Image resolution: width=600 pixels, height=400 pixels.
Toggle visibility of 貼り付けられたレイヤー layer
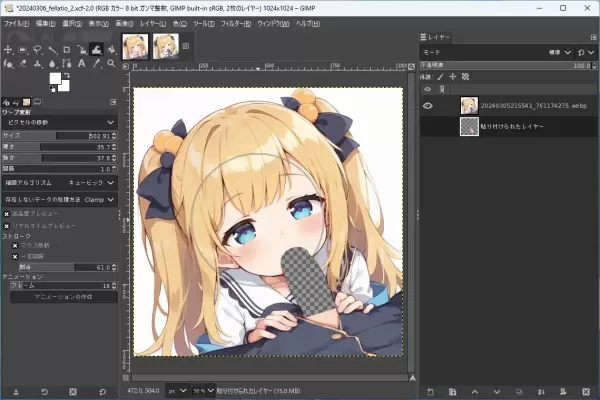pos(428,126)
